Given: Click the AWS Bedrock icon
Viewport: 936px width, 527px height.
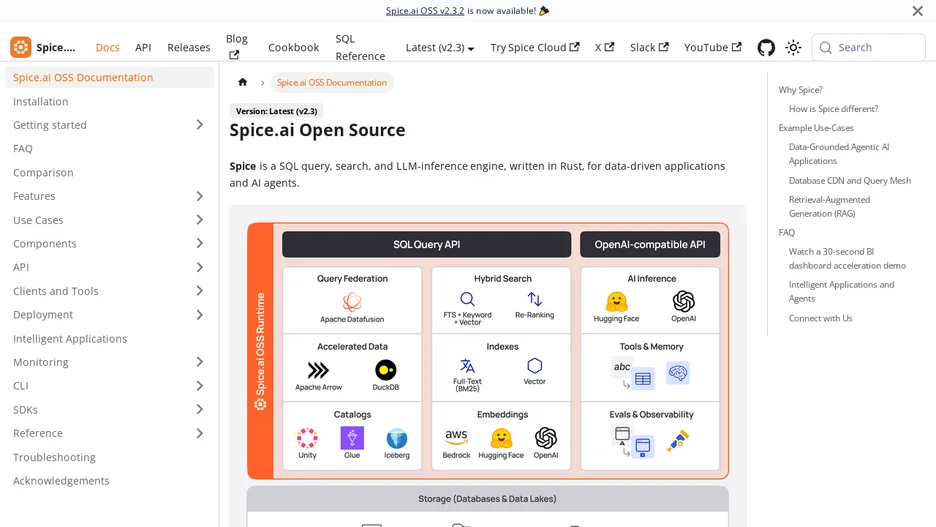Looking at the screenshot, I should tap(456, 437).
